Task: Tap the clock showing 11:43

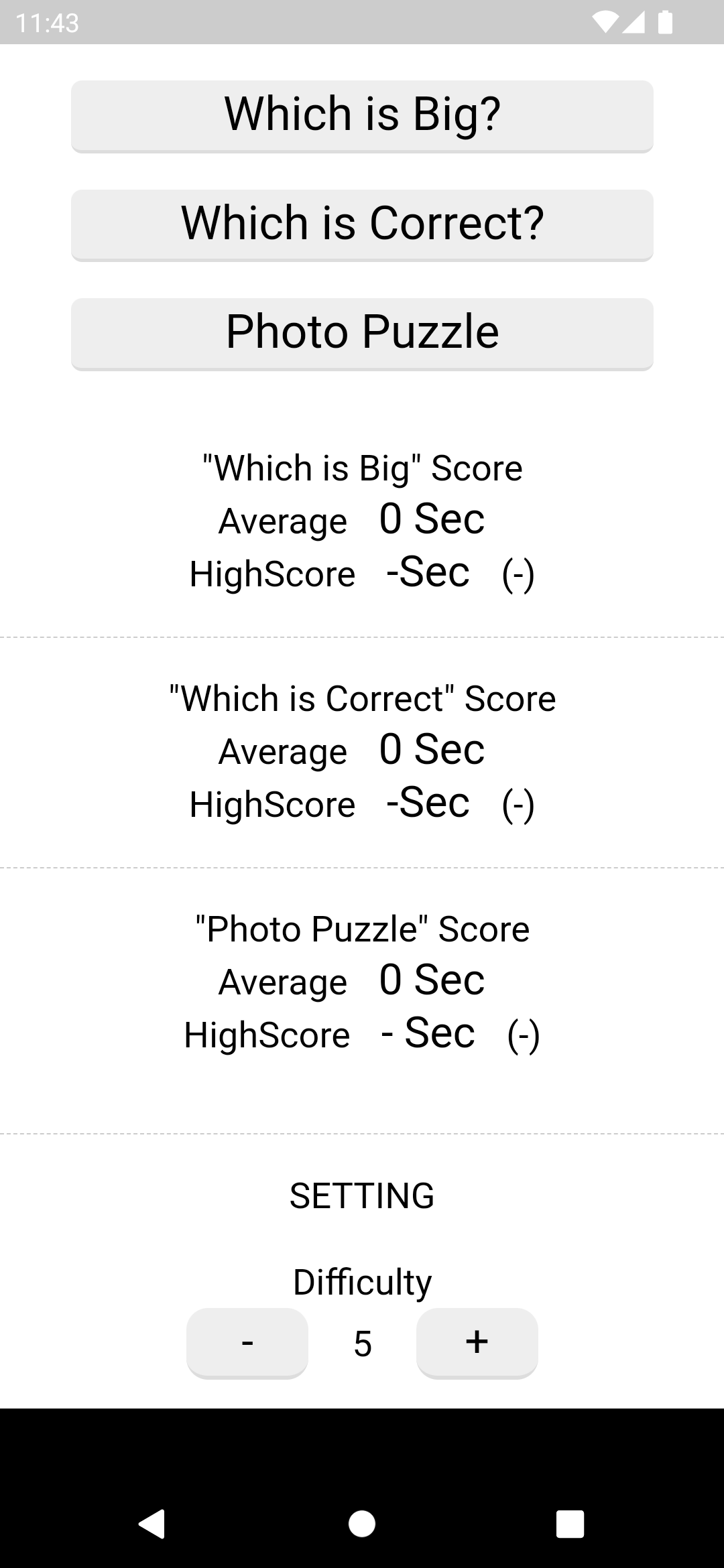Action: [x=47, y=23]
